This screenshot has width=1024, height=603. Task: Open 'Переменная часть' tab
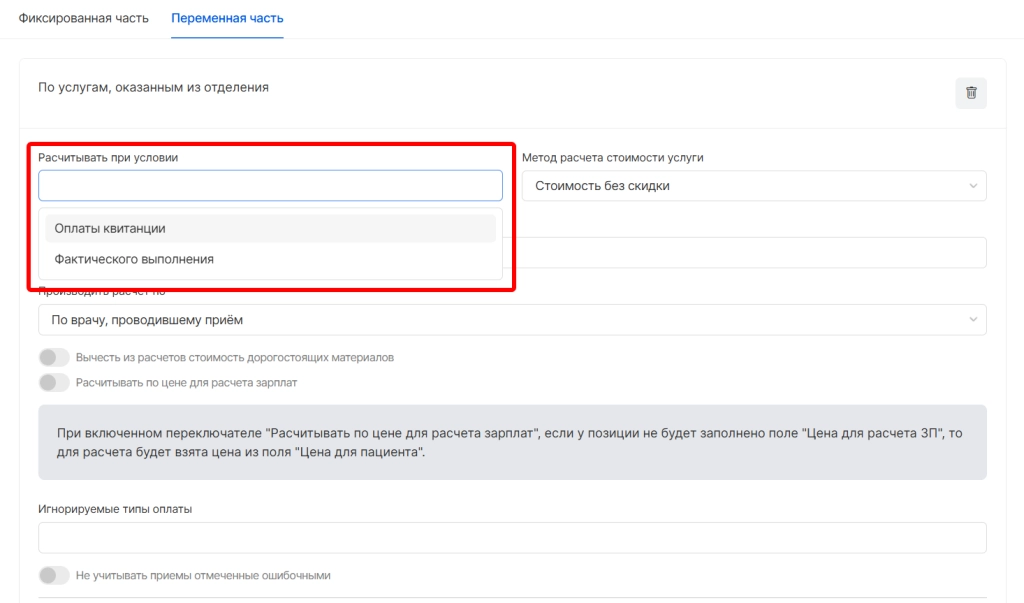[227, 19]
